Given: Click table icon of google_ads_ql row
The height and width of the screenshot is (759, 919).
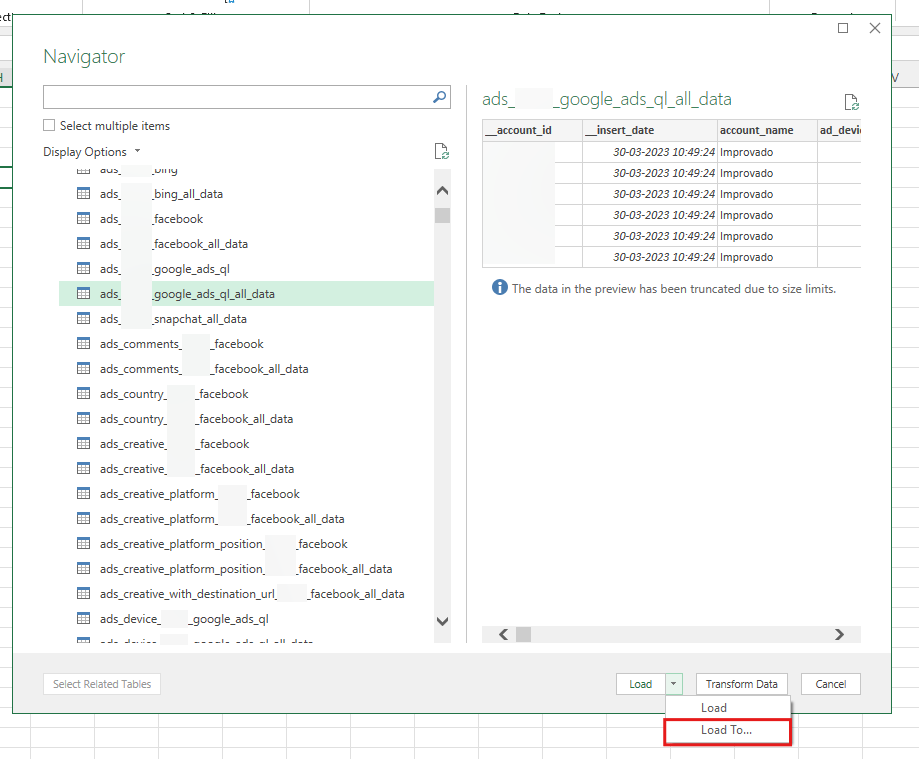Looking at the screenshot, I should 84,268.
